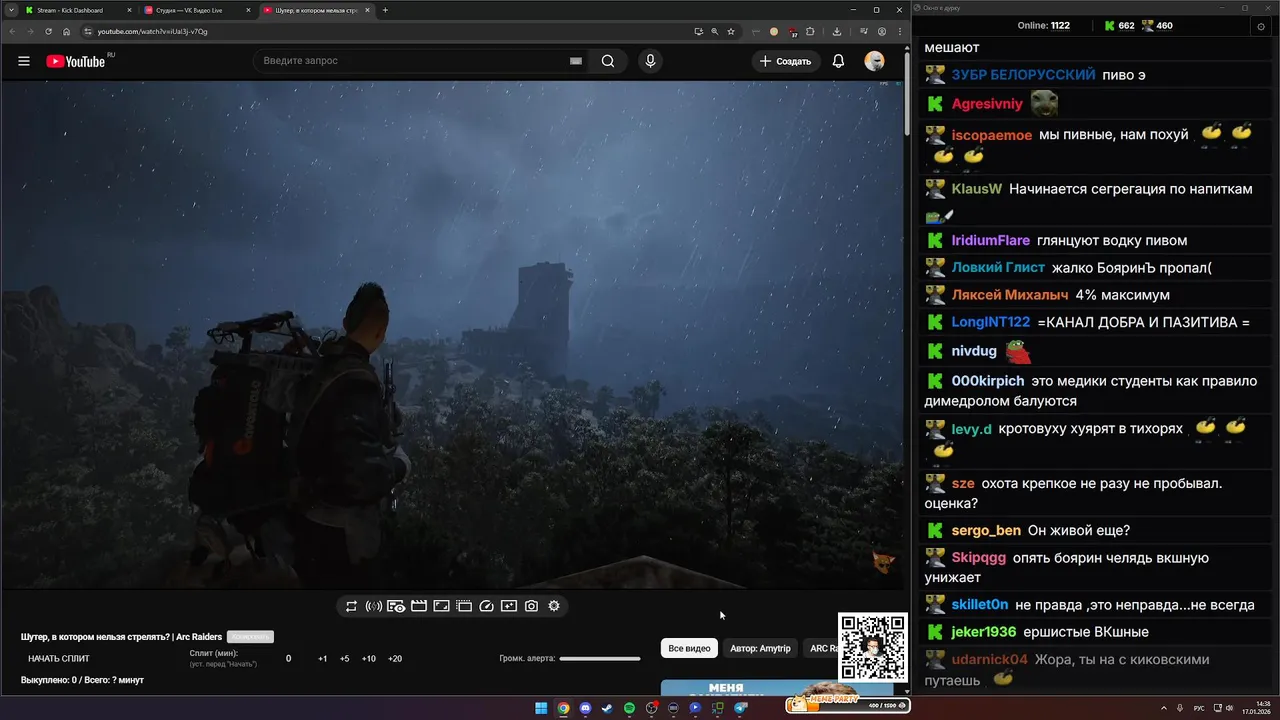
Task: Open the browser downloads icon
Action: click(836, 31)
